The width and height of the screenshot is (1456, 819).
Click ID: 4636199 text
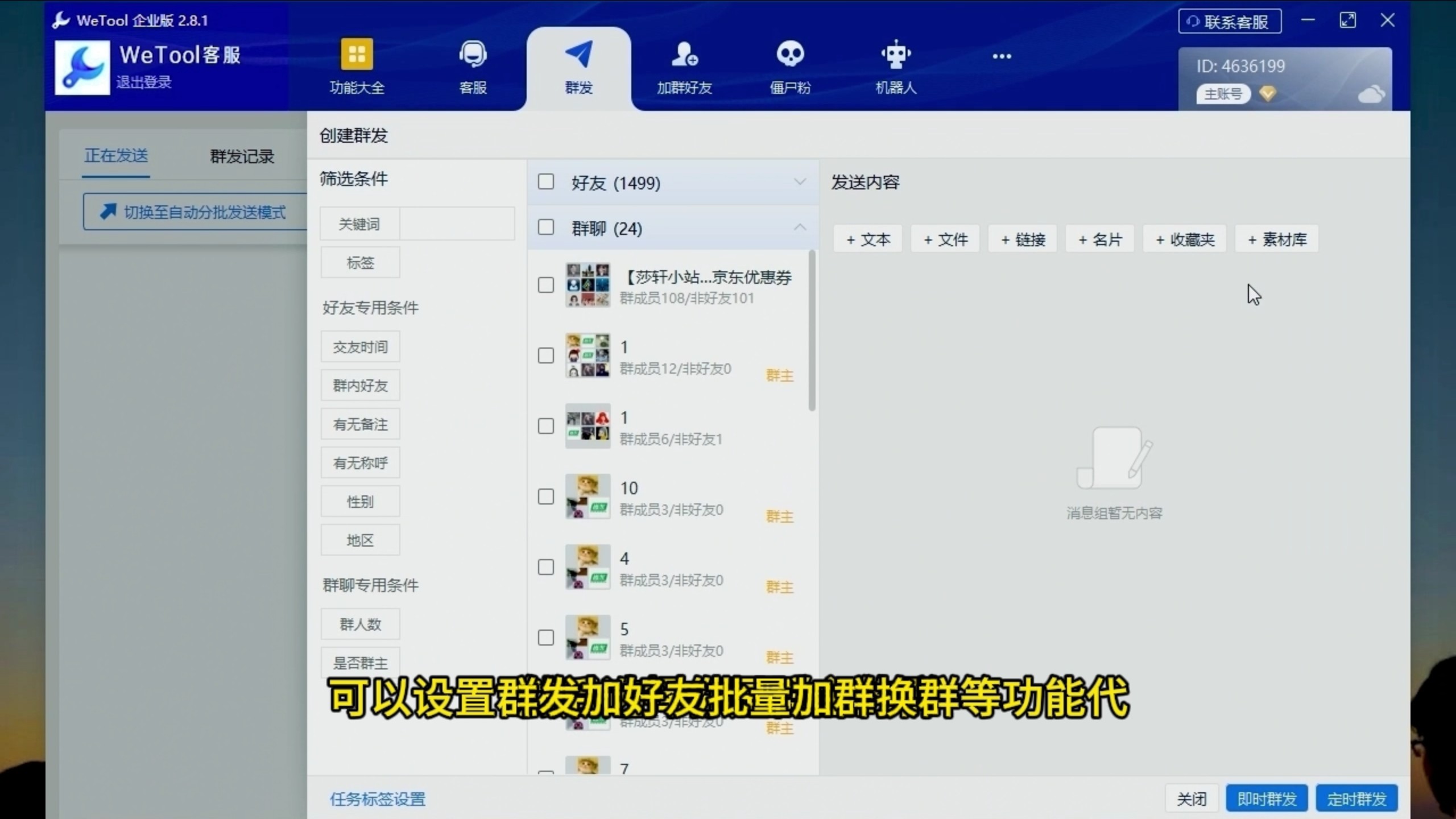pos(1240,66)
